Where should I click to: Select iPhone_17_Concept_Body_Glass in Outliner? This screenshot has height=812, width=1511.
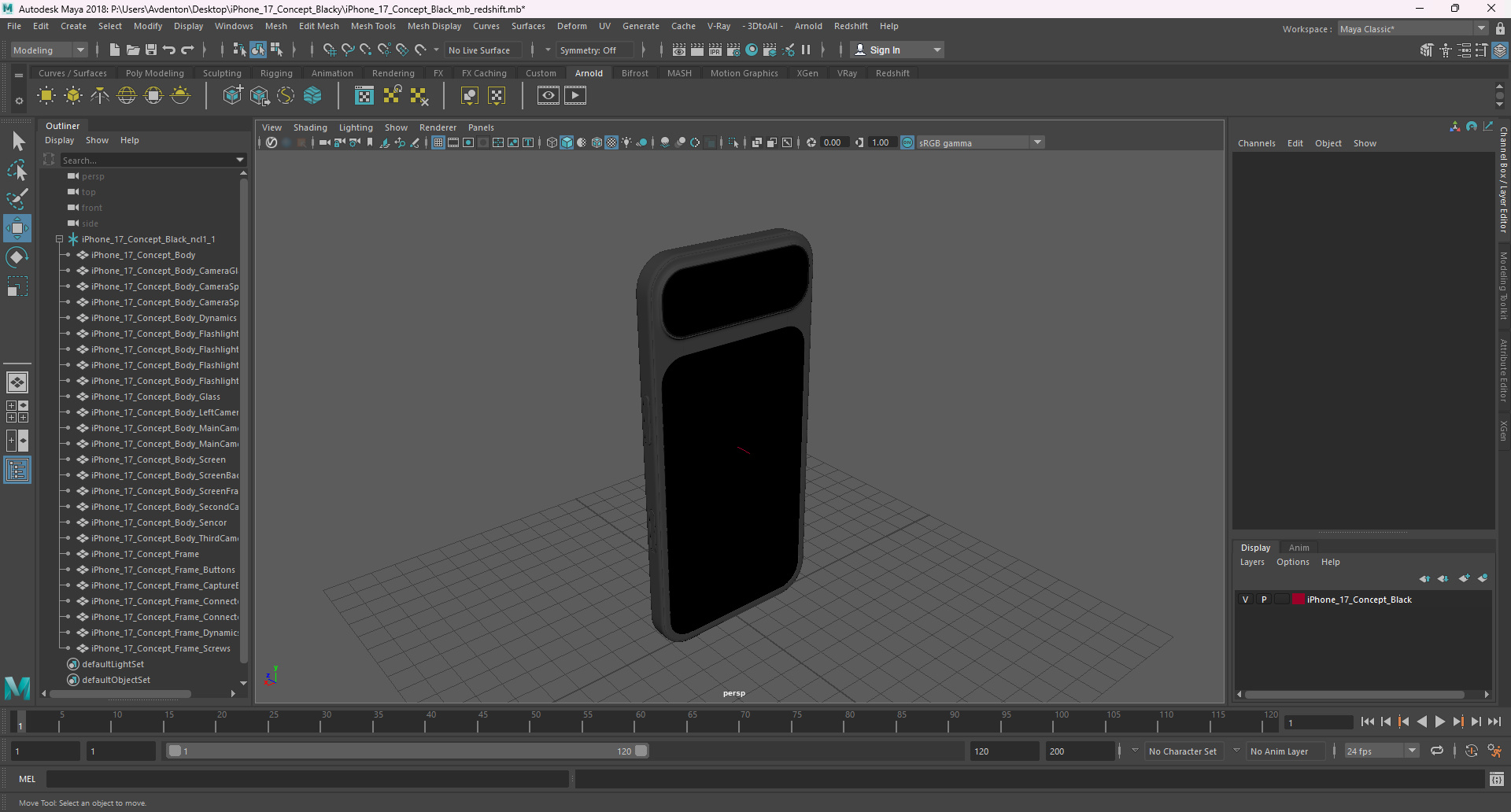click(155, 397)
